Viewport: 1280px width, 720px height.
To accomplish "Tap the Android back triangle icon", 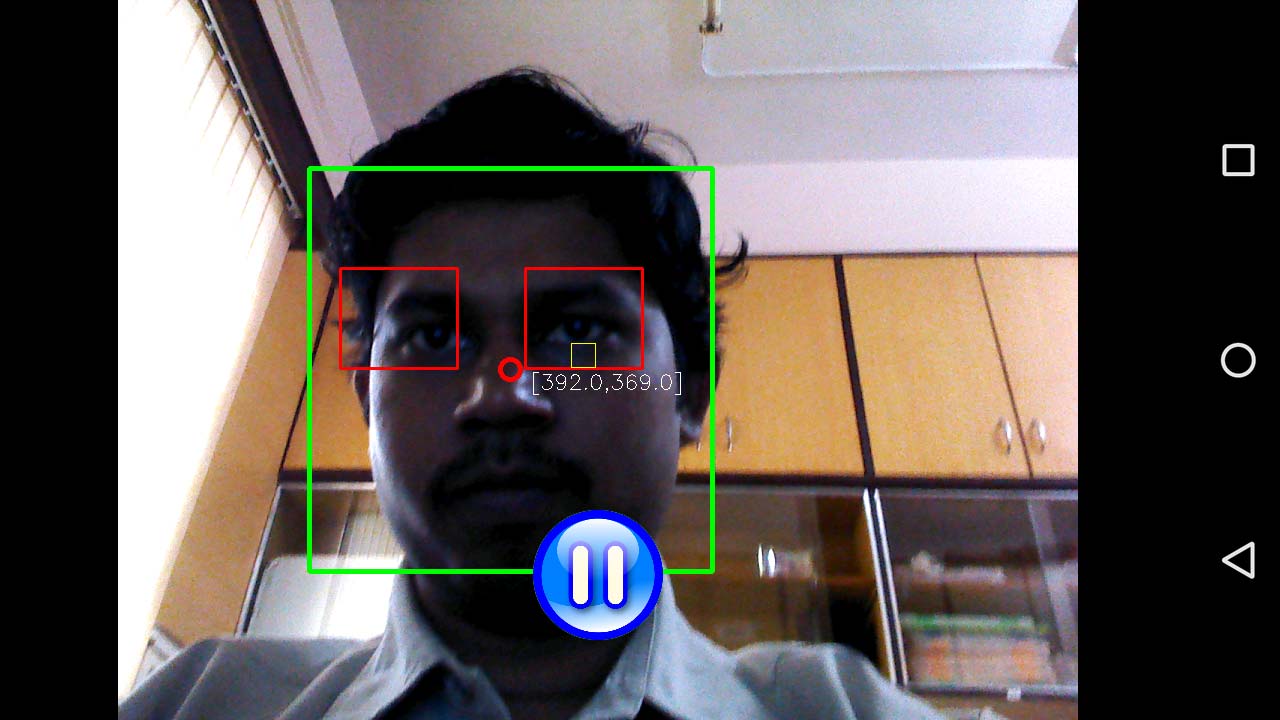I will click(x=1238, y=560).
